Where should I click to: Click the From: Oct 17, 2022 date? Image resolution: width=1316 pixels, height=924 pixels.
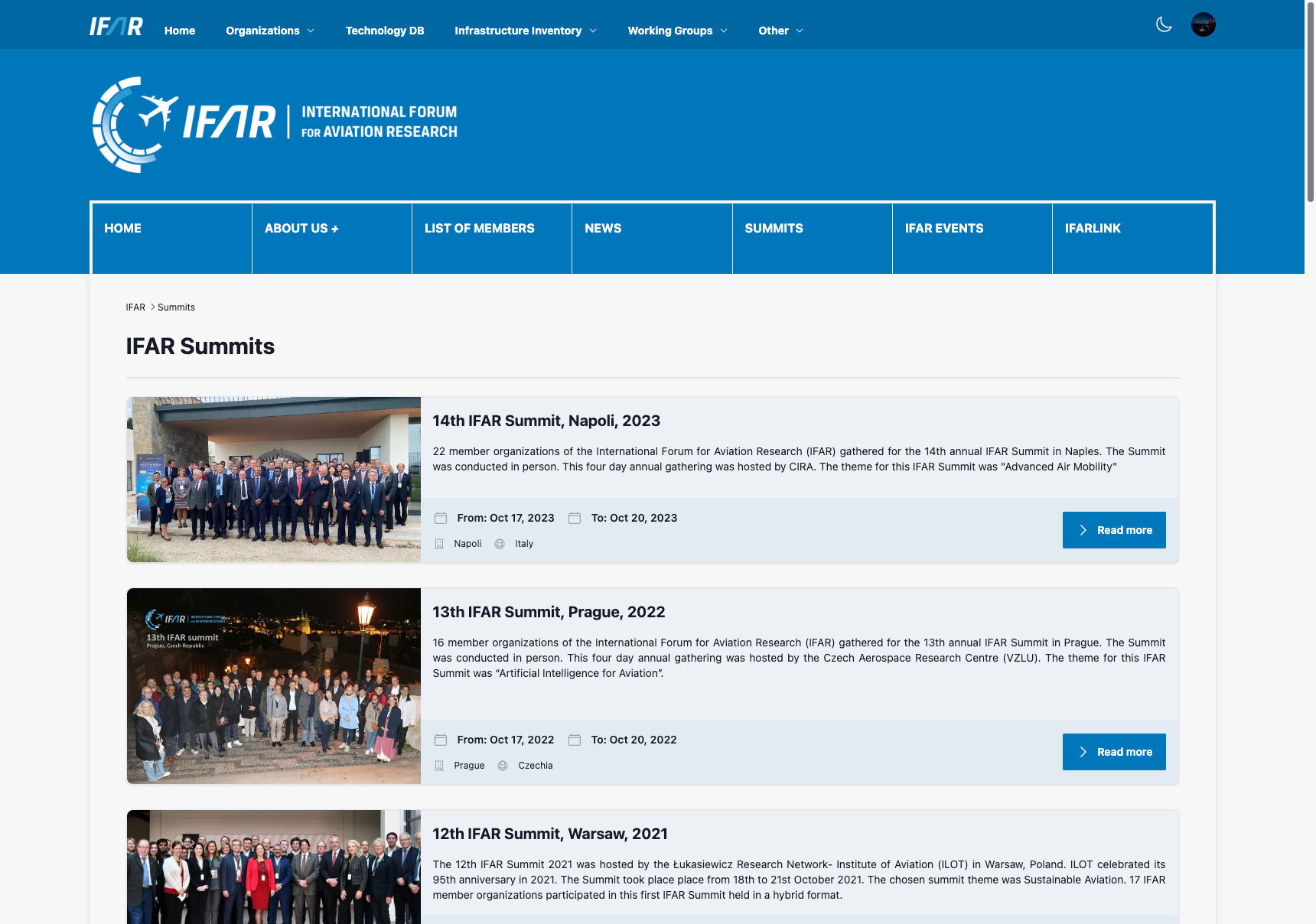tap(506, 740)
